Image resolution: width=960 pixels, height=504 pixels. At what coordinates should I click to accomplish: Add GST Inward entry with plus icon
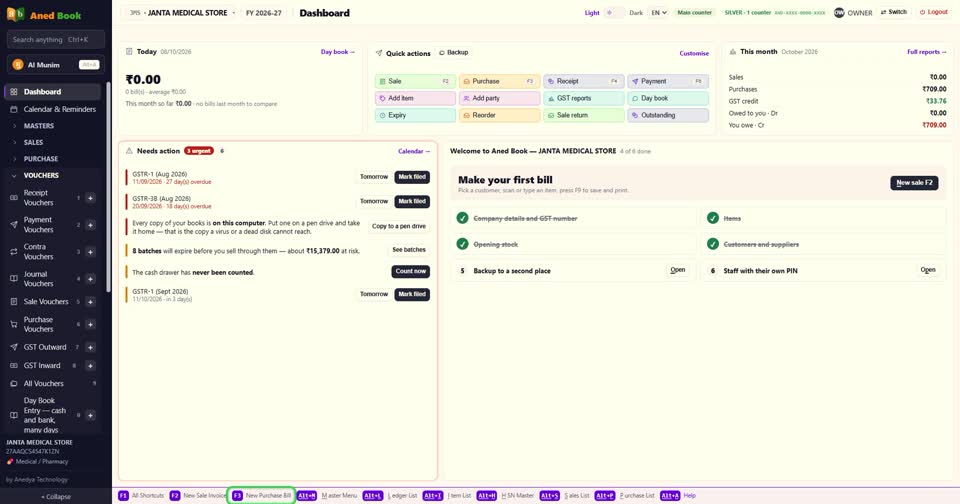90,366
